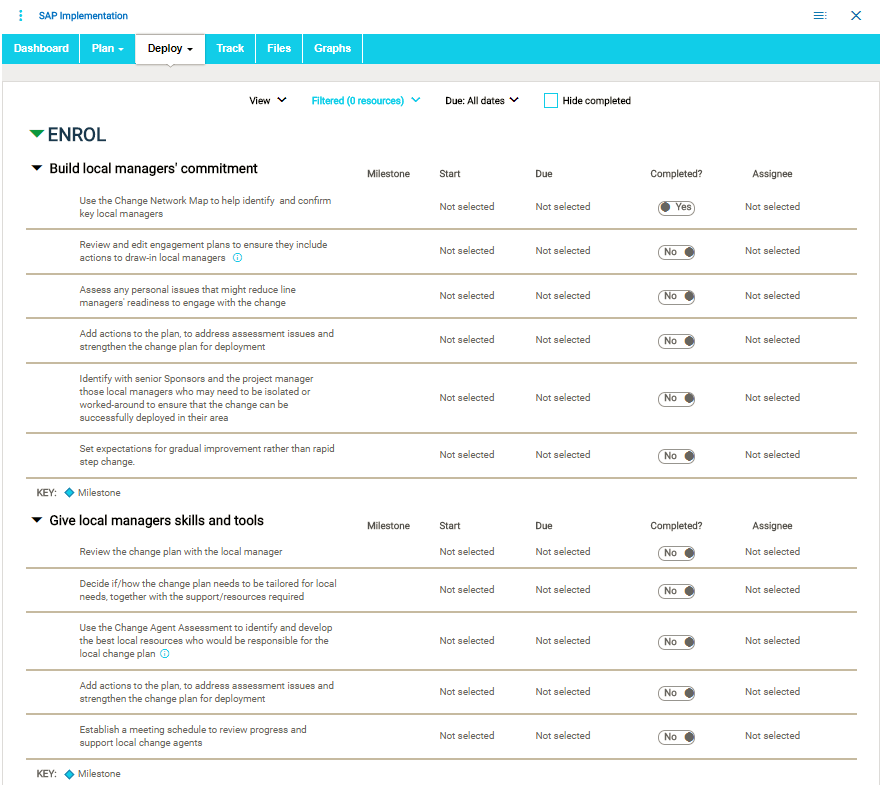Open the View dropdown

point(267,100)
